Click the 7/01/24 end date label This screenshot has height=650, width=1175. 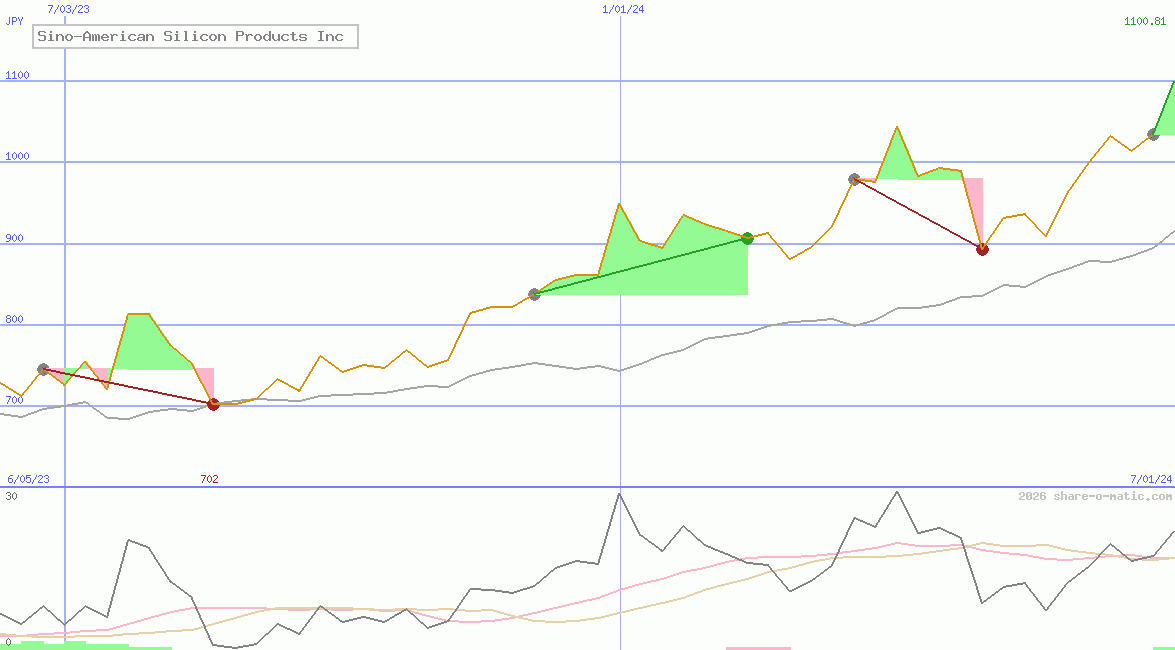coord(1151,479)
